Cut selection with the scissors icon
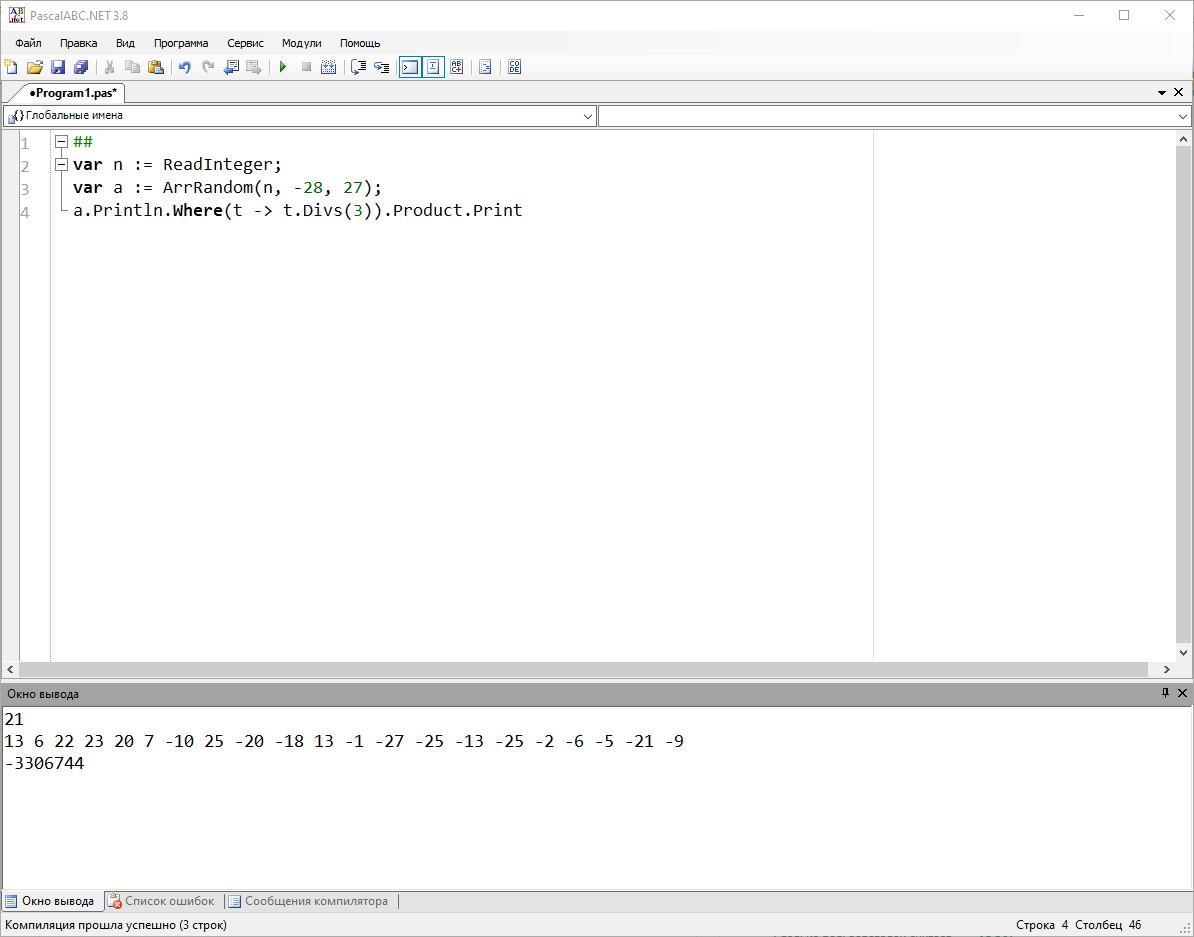1194x937 pixels. pos(110,67)
